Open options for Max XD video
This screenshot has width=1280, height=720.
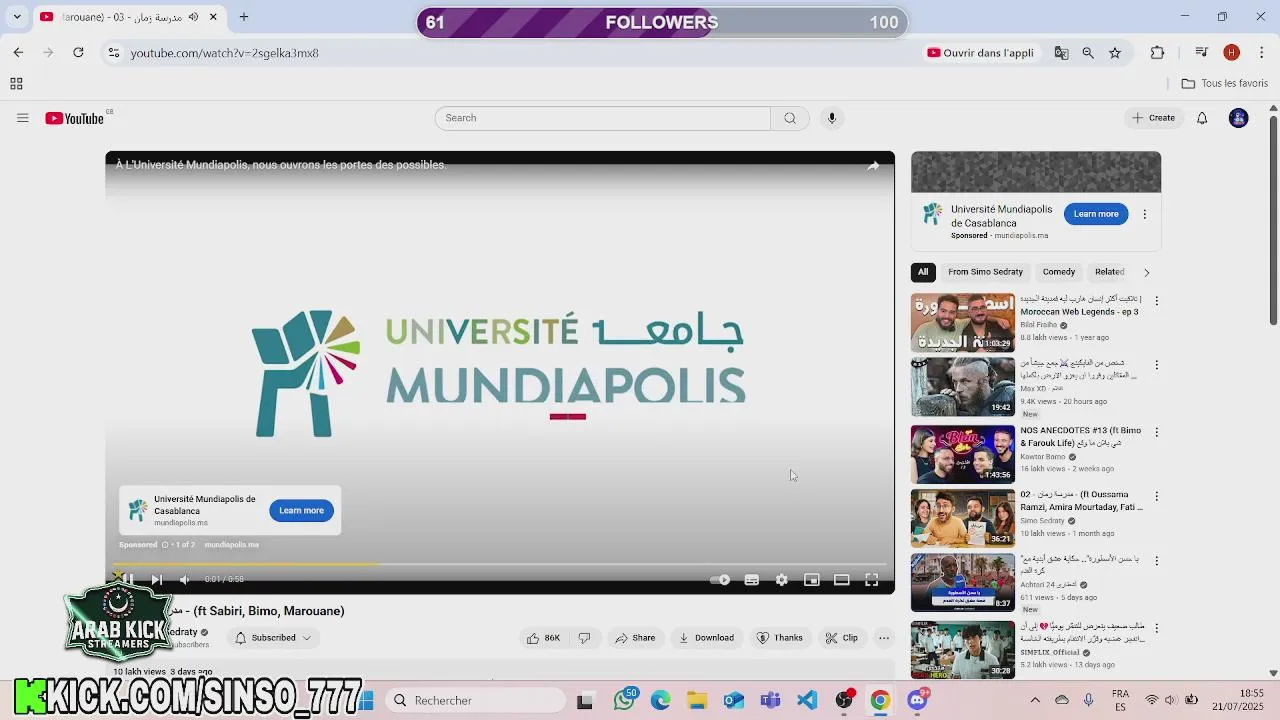coord(1156,365)
